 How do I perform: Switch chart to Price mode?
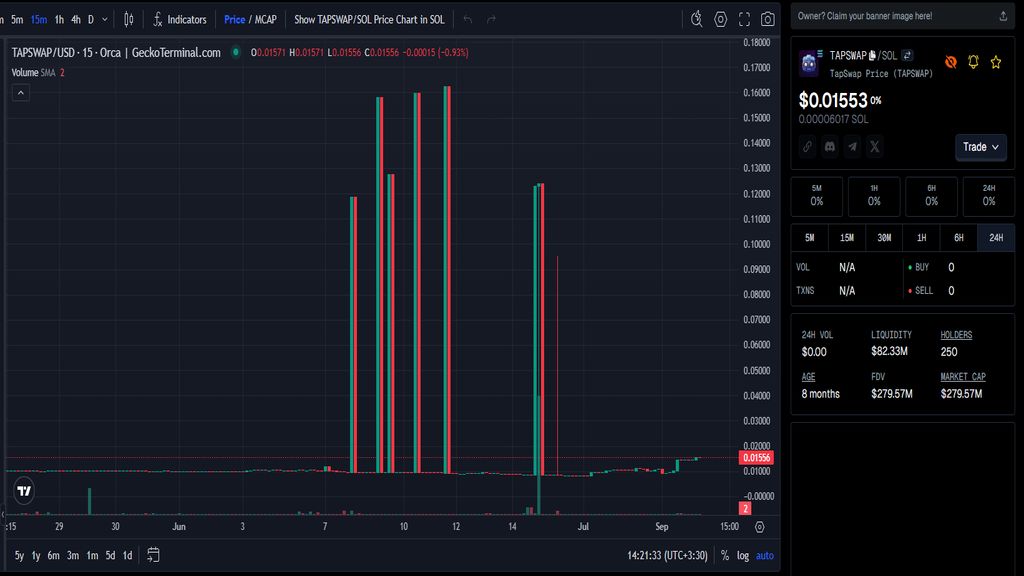pyautogui.click(x=234, y=20)
